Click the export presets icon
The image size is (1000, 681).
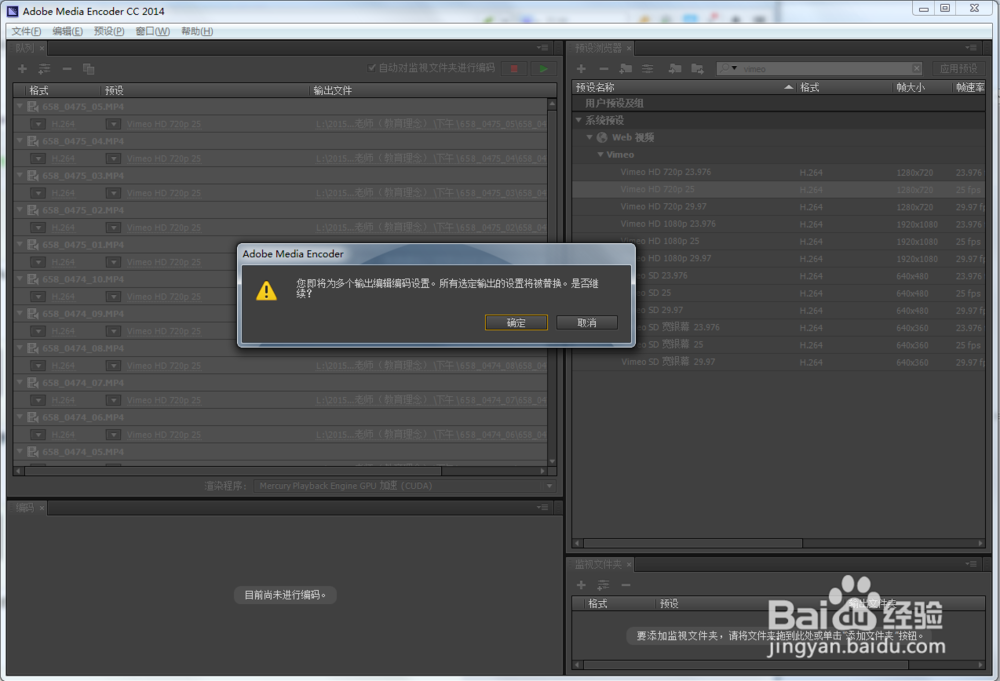697,69
